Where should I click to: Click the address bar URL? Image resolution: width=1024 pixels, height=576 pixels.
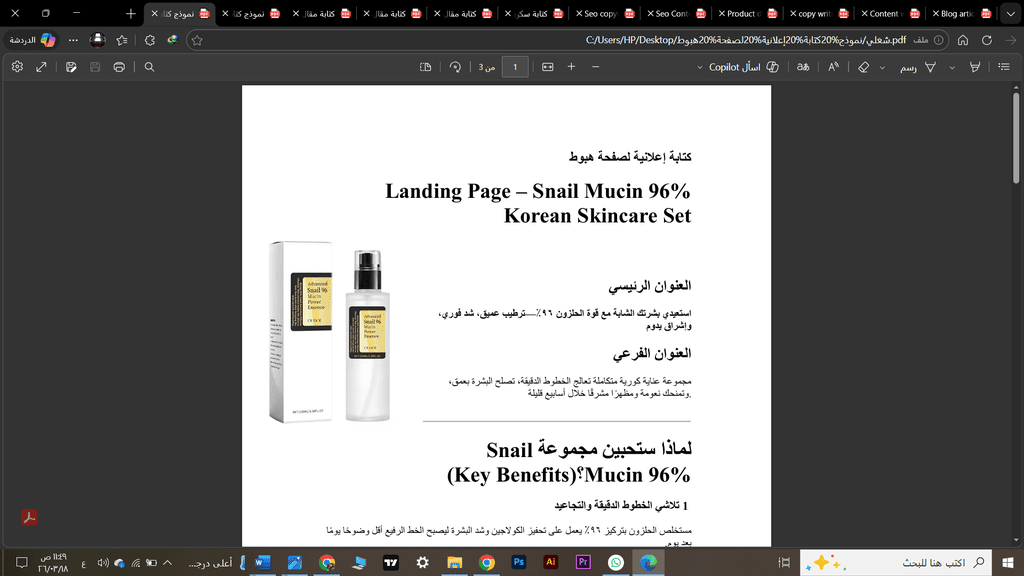(746, 40)
